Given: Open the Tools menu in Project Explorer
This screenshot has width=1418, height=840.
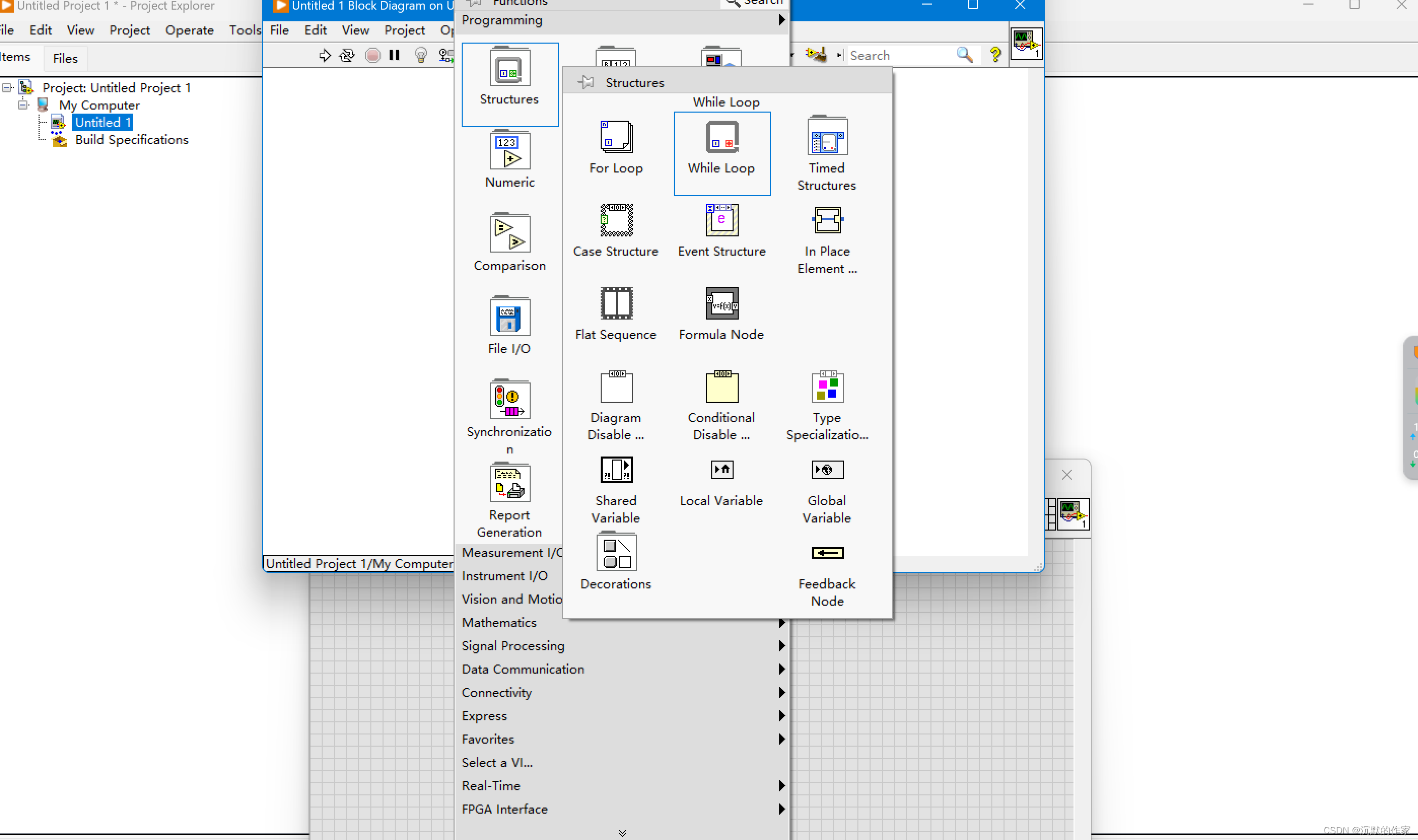Looking at the screenshot, I should click(245, 30).
